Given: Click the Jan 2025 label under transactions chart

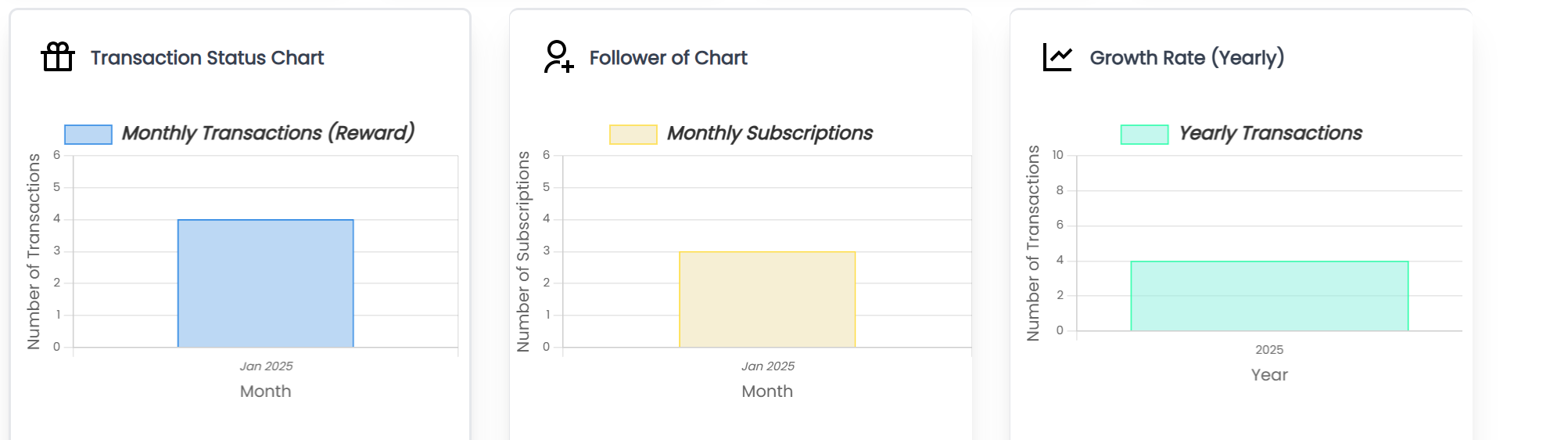Looking at the screenshot, I should (266, 366).
